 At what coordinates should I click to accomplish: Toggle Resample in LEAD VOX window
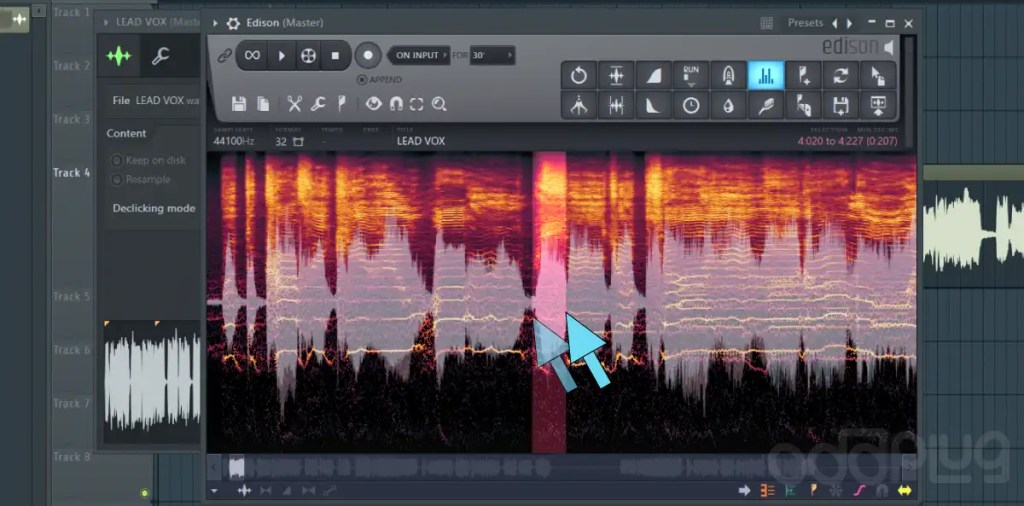tap(142, 179)
